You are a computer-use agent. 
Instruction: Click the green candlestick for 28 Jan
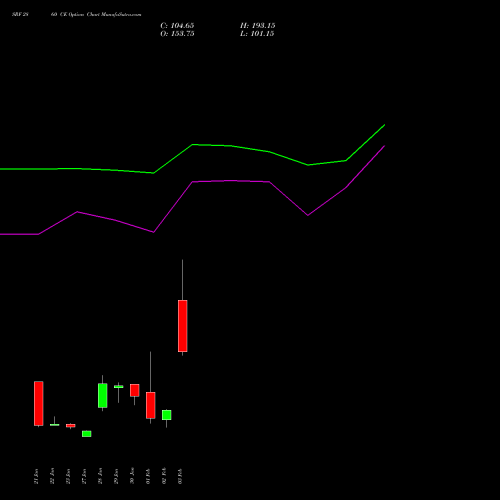103,396
